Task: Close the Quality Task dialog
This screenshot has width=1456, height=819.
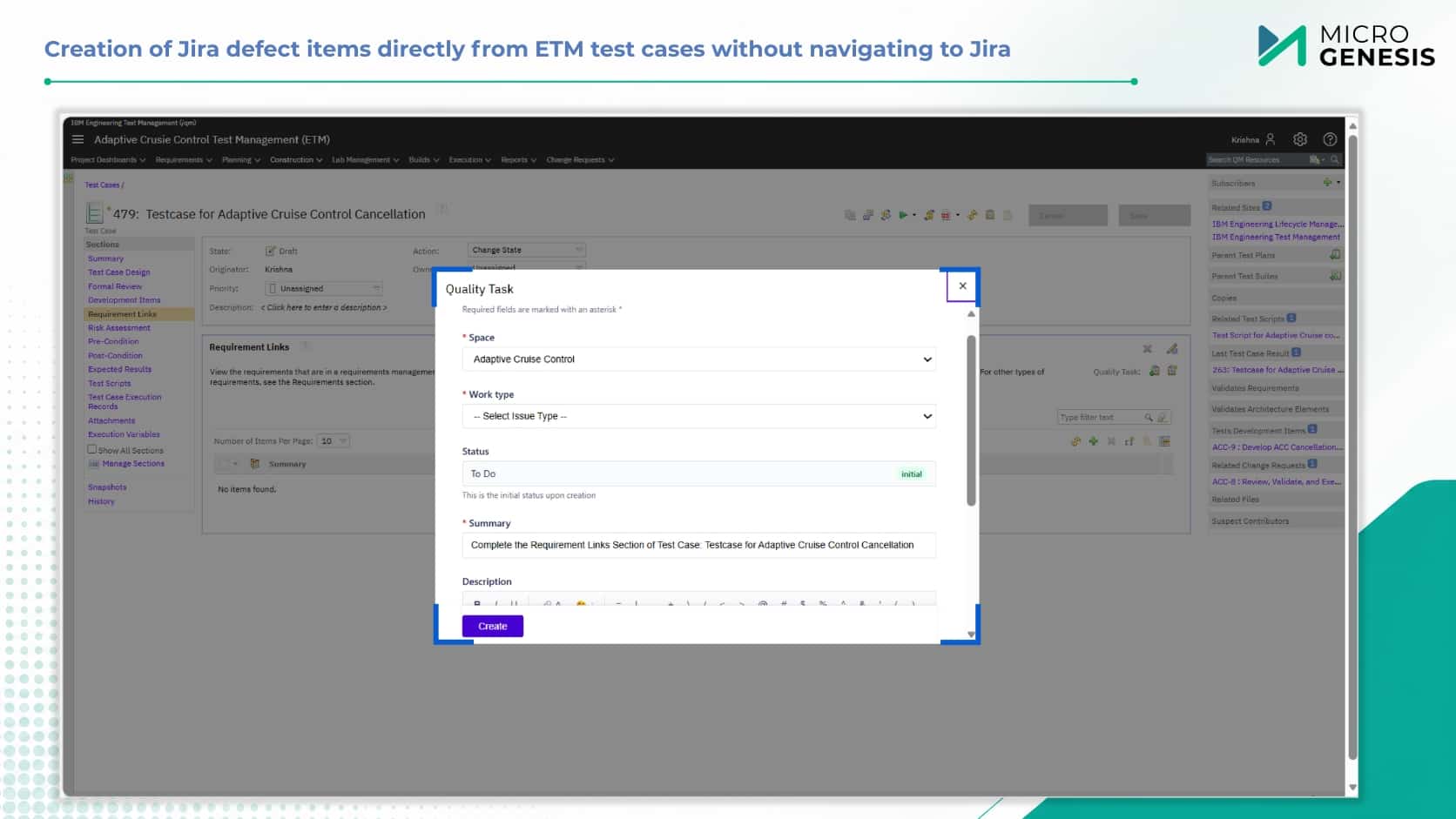Action: [x=962, y=285]
